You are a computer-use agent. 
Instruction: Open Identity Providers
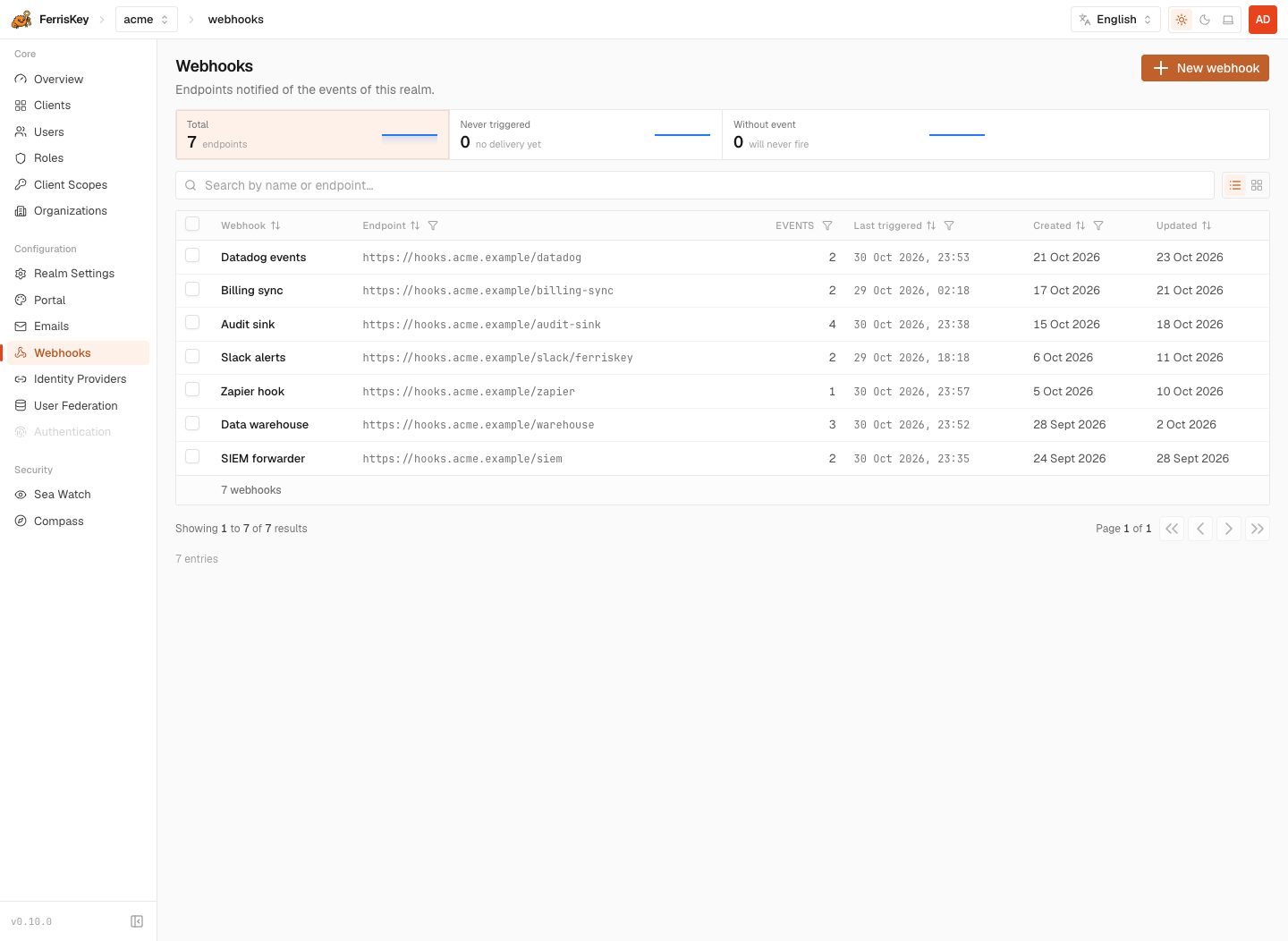tap(79, 379)
